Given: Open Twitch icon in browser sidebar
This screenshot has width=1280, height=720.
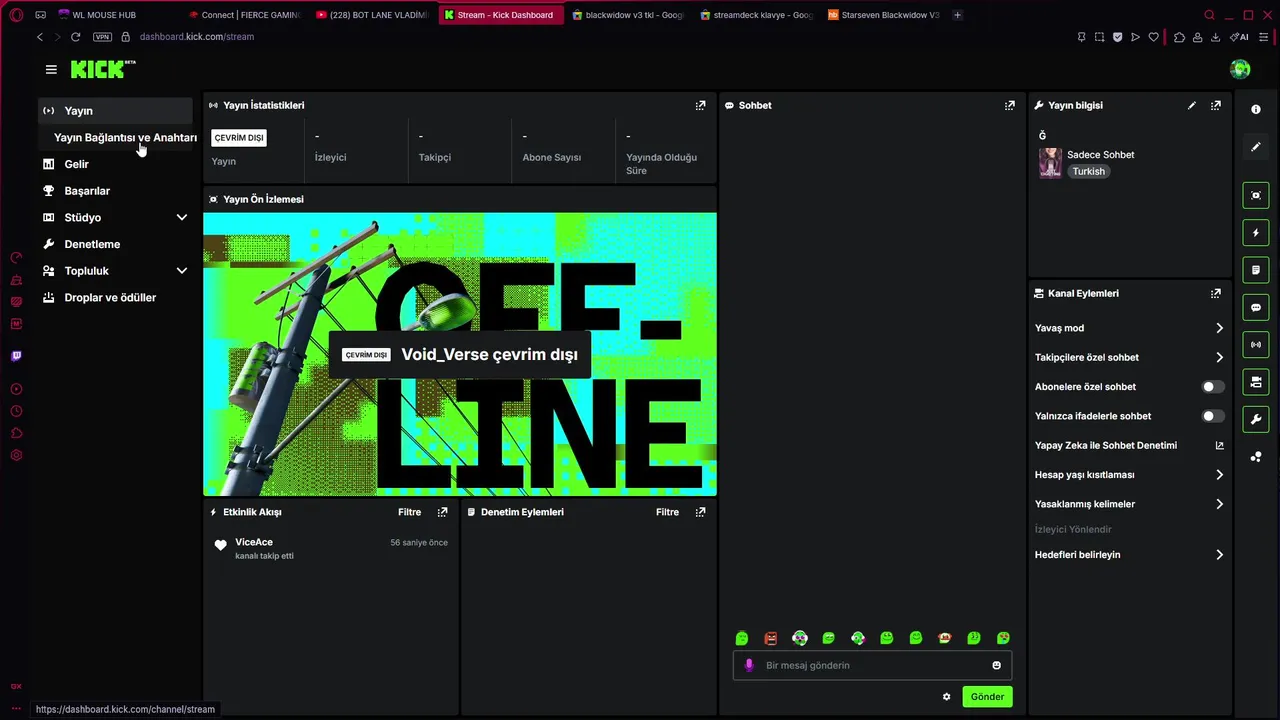Looking at the screenshot, I should click(16, 356).
